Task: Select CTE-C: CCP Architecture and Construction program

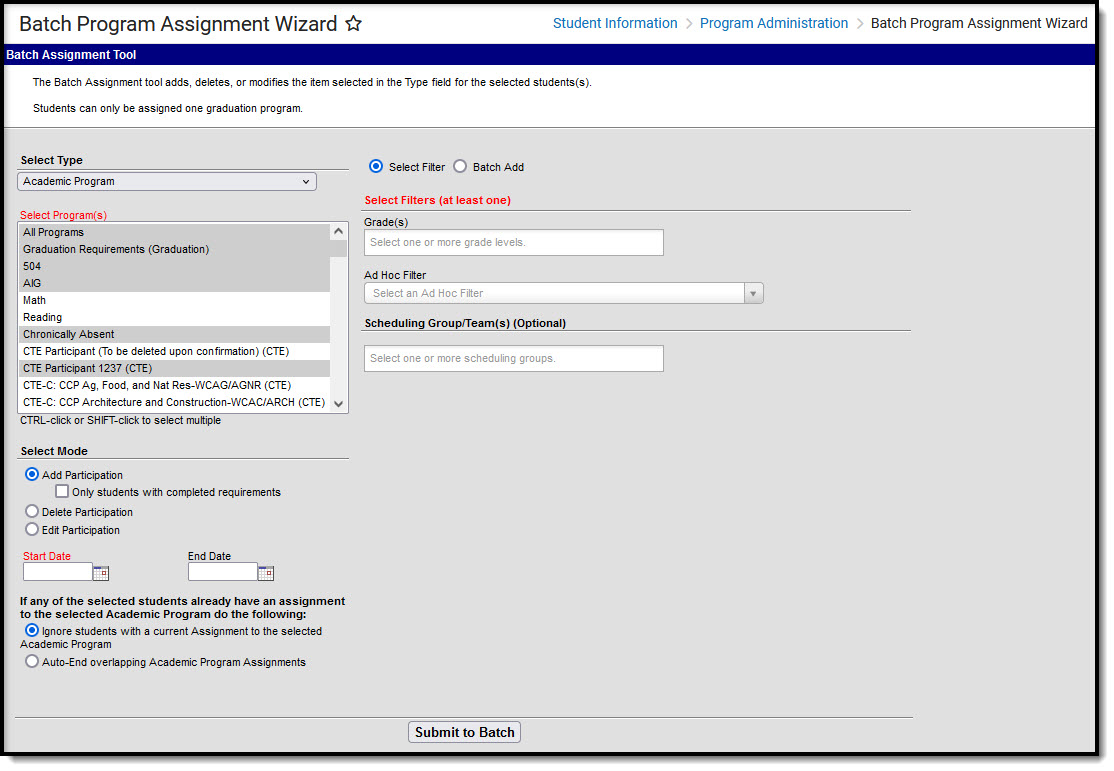Action: [174, 403]
